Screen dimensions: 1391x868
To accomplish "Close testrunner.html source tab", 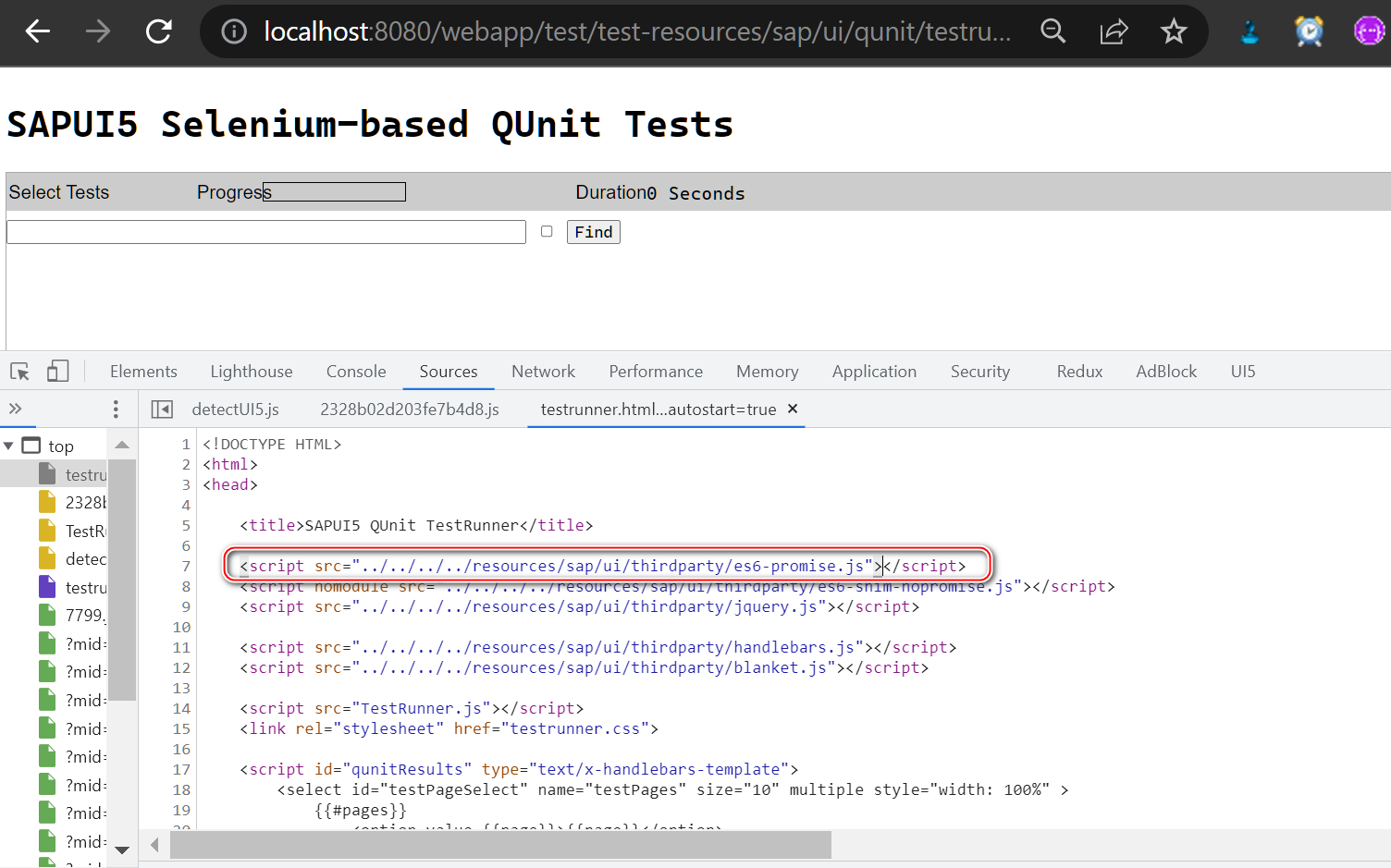I will tap(793, 409).
